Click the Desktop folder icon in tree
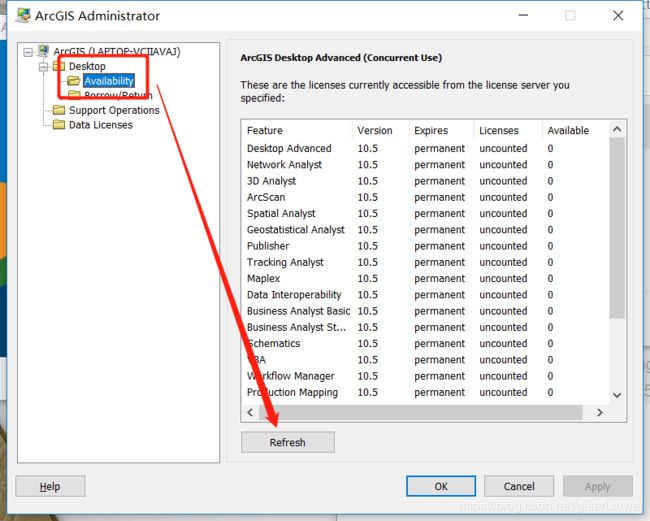The image size is (650, 521). click(x=59, y=65)
